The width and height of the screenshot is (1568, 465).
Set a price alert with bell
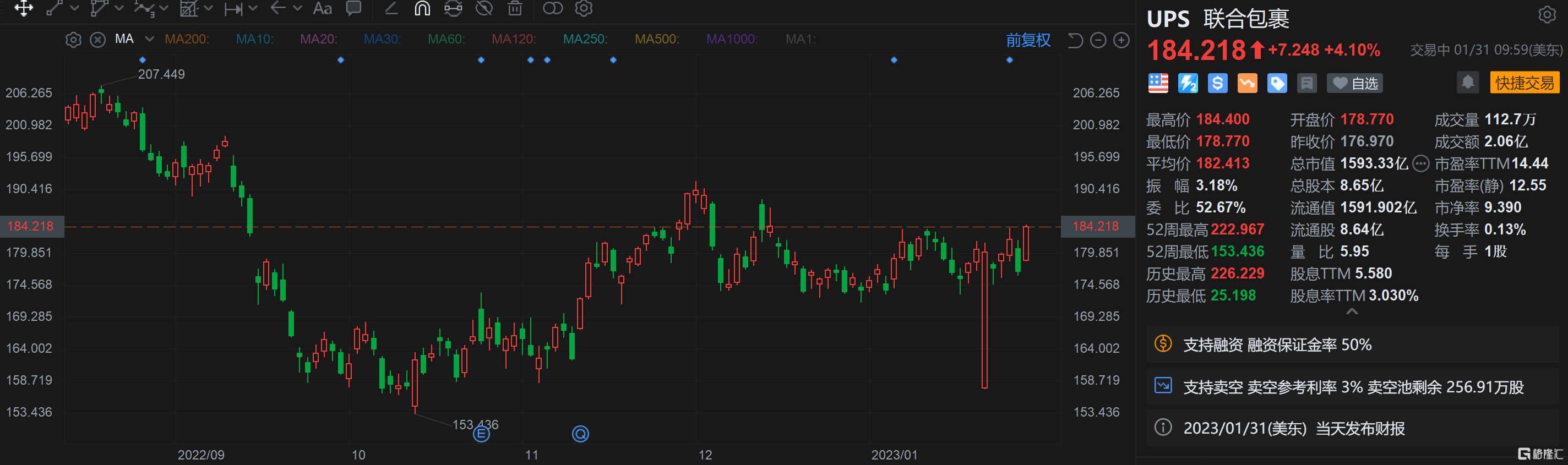tap(1468, 82)
